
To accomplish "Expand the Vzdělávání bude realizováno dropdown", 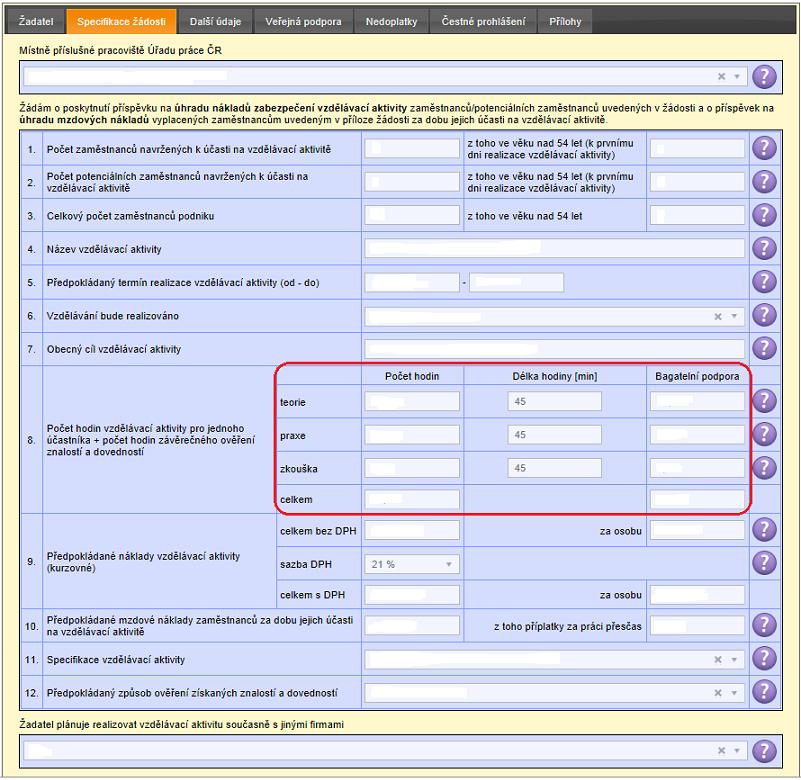I will coord(734,317).
